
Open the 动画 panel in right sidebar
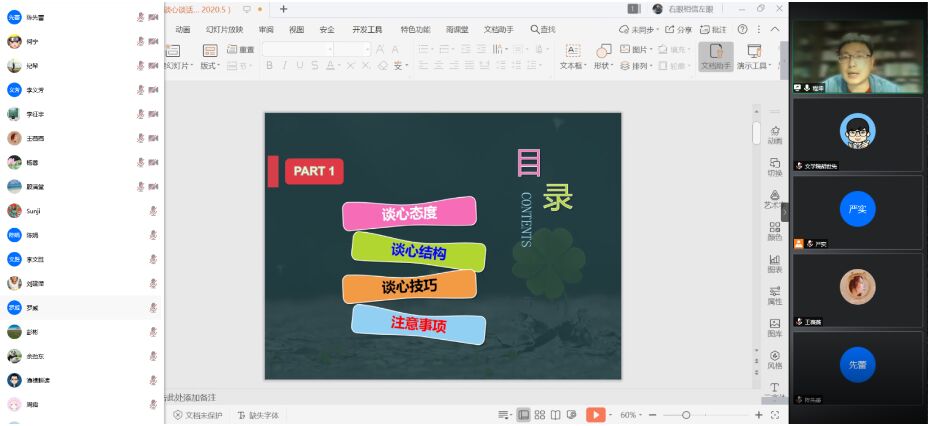tap(774, 135)
